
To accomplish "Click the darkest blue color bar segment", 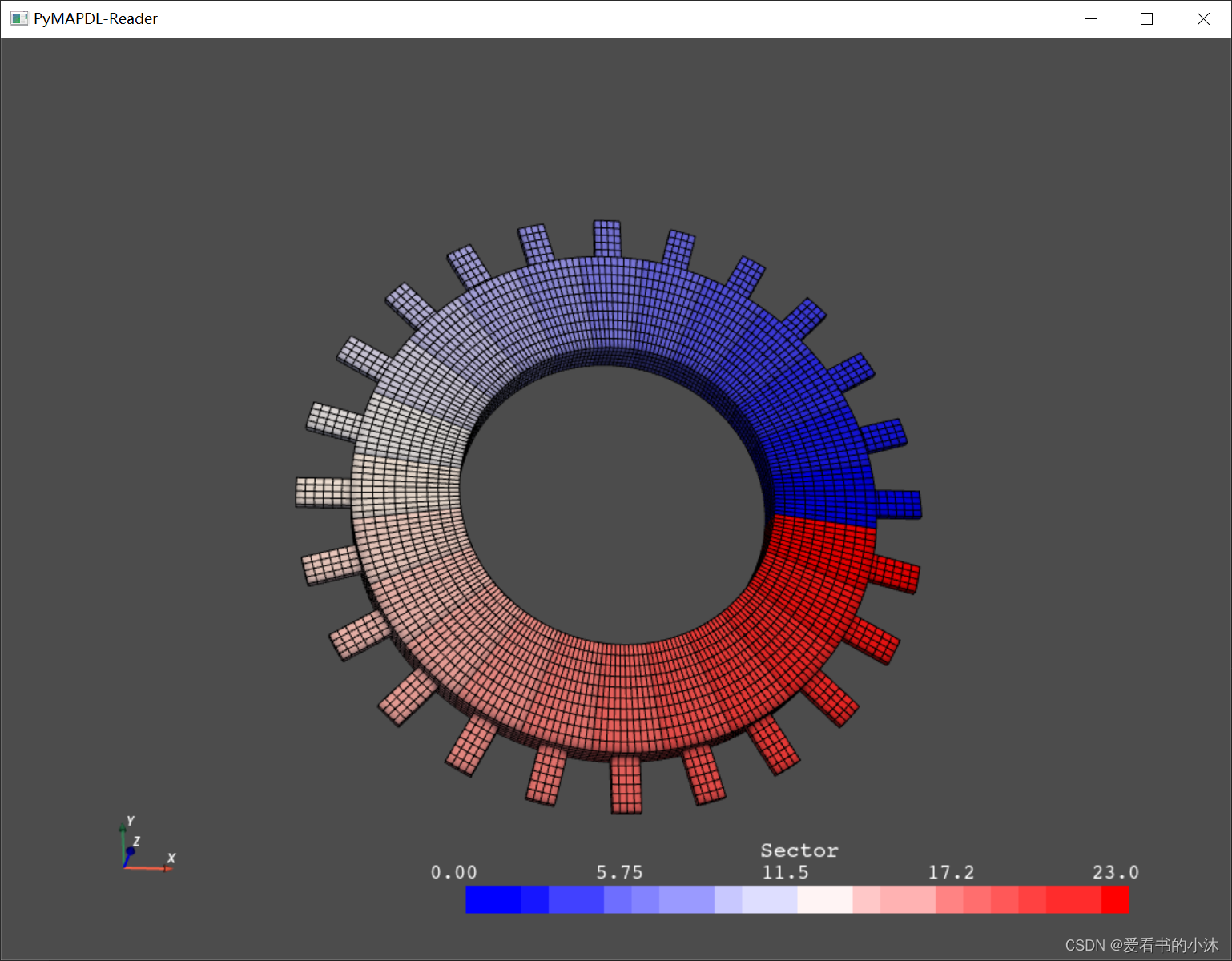I will click(x=493, y=899).
